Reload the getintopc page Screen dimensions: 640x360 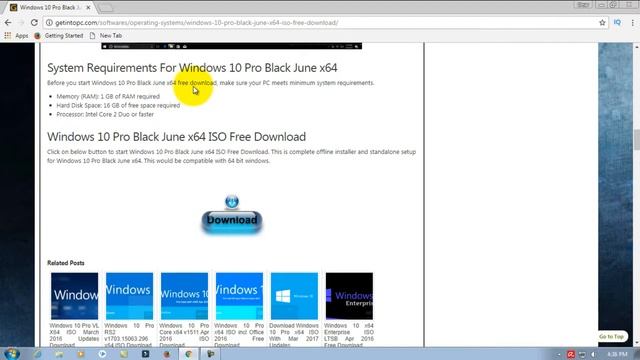34,23
